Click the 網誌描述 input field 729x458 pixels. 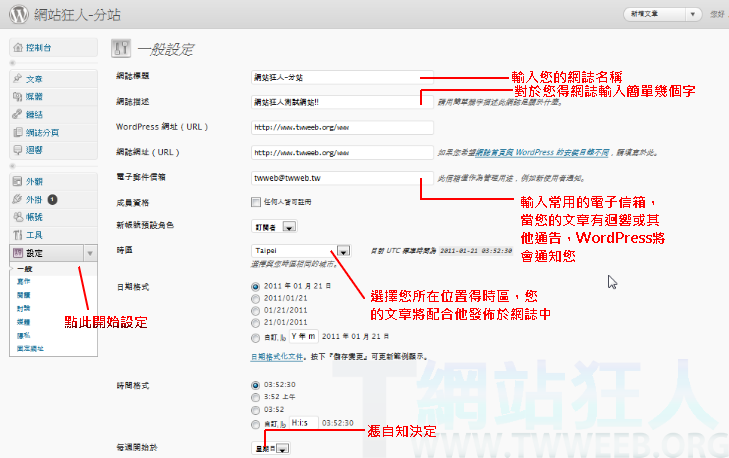(342, 102)
